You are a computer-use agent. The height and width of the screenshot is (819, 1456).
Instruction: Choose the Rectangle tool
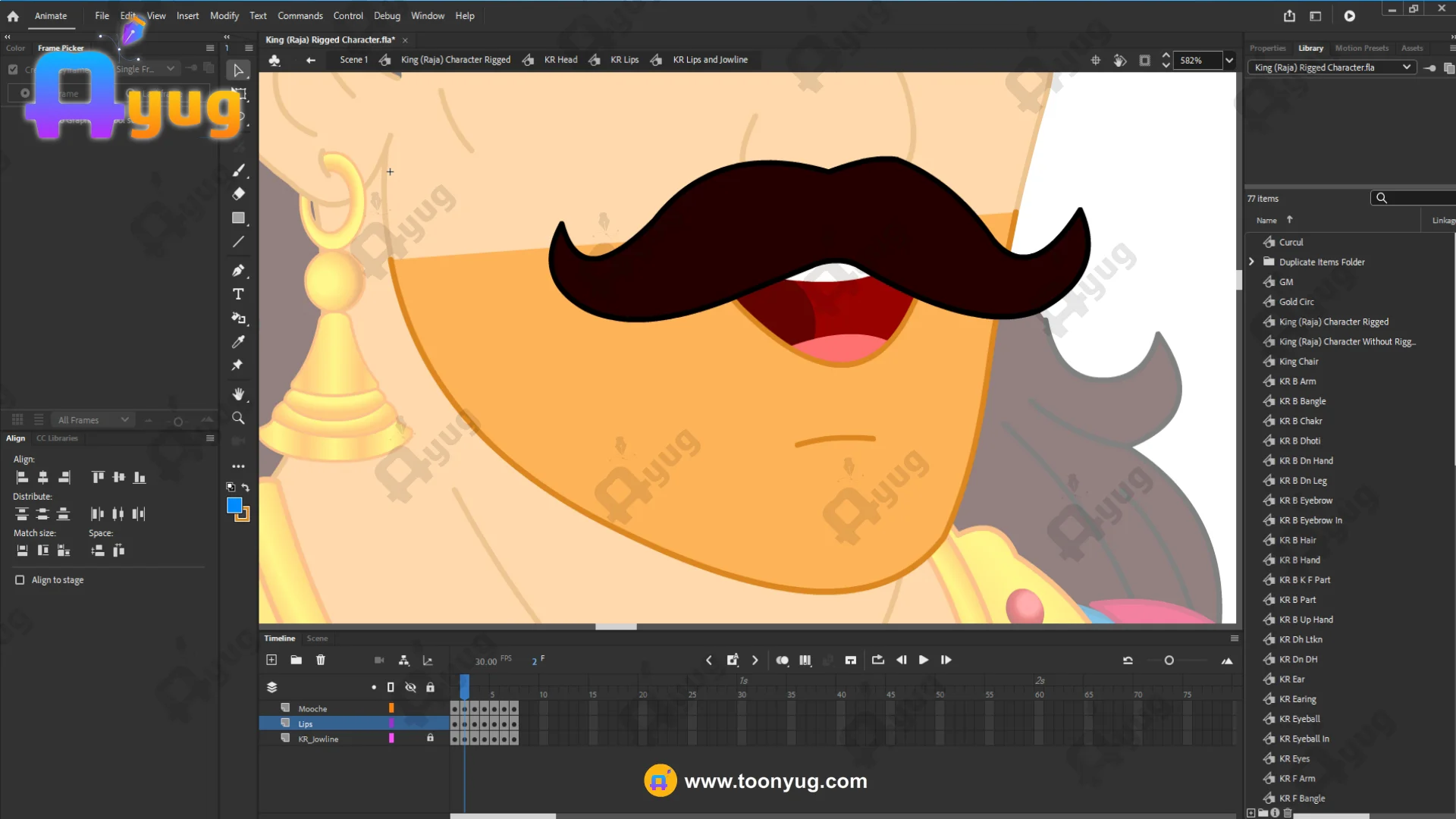pos(238,218)
